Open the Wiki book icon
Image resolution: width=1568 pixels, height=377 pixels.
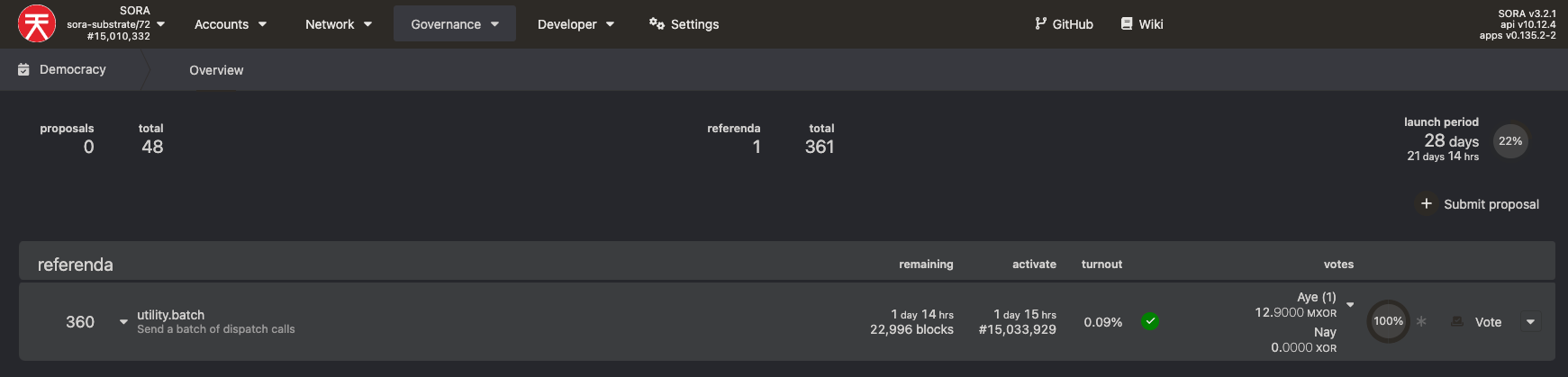point(1127,24)
